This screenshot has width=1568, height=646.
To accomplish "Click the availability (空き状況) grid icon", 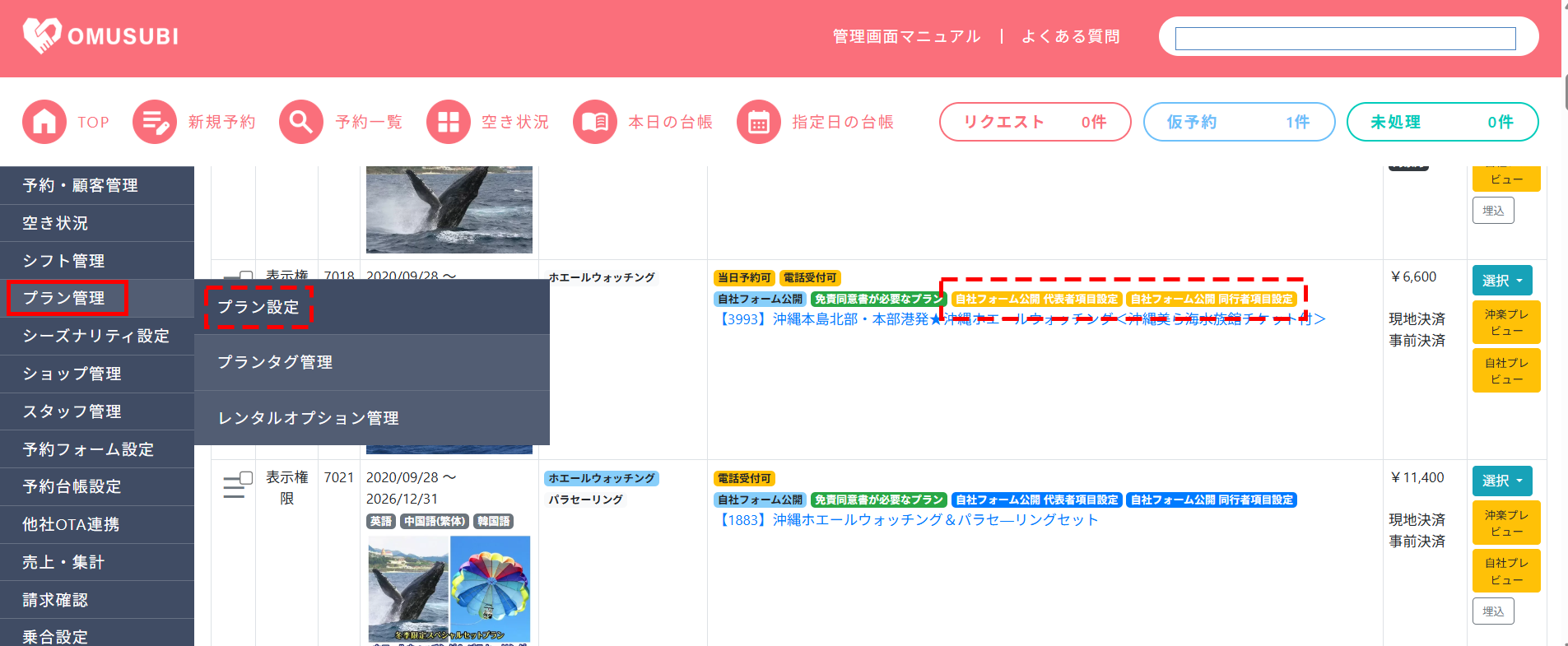I will pyautogui.click(x=448, y=122).
